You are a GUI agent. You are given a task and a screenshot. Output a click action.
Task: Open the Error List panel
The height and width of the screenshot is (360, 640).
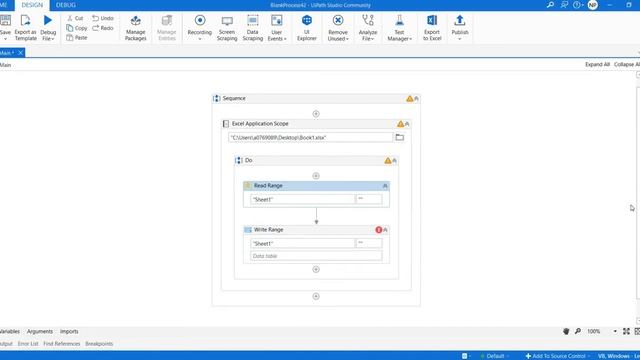click(x=28, y=344)
